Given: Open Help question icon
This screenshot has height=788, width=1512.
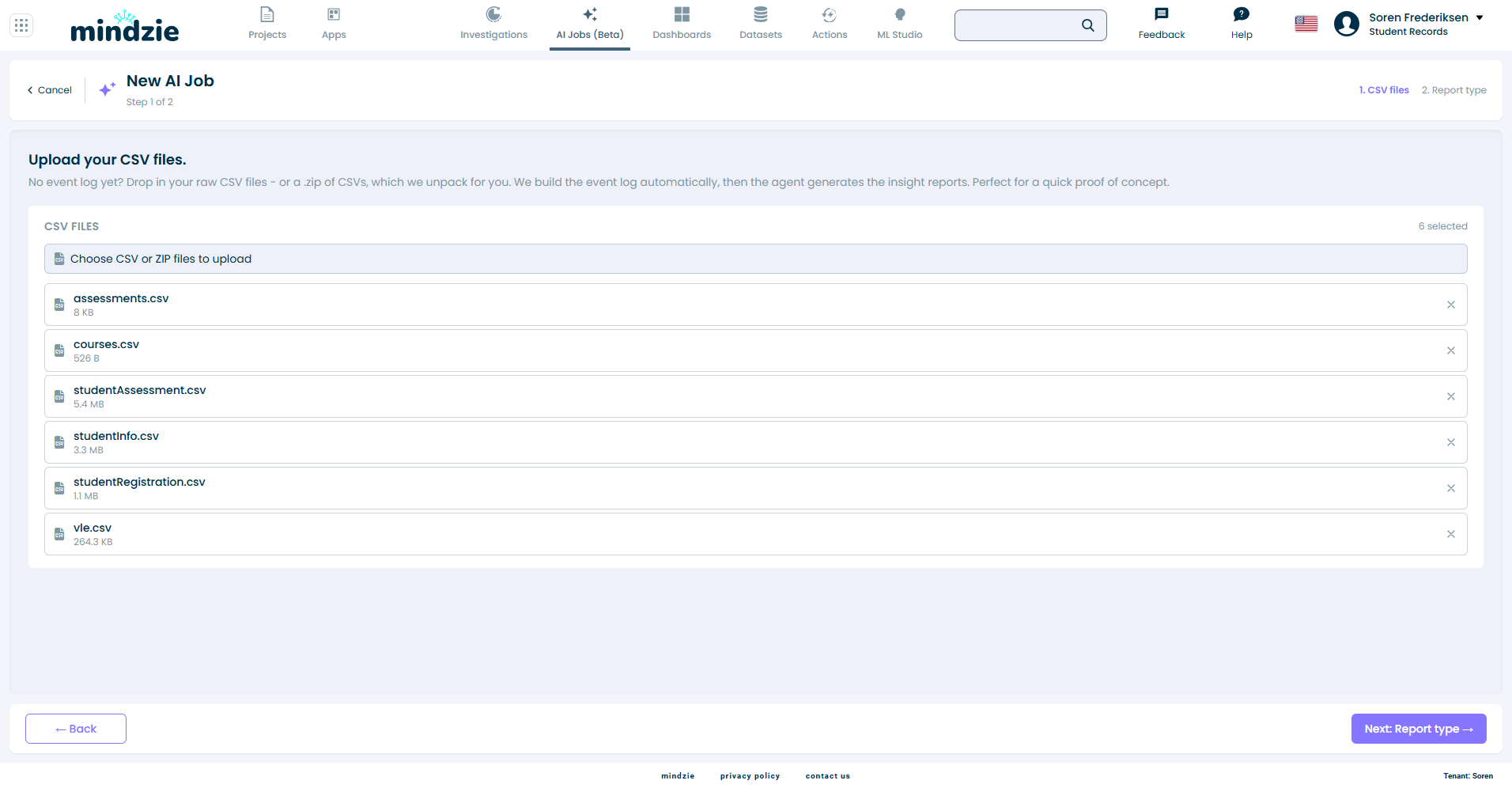Looking at the screenshot, I should 1242,14.
